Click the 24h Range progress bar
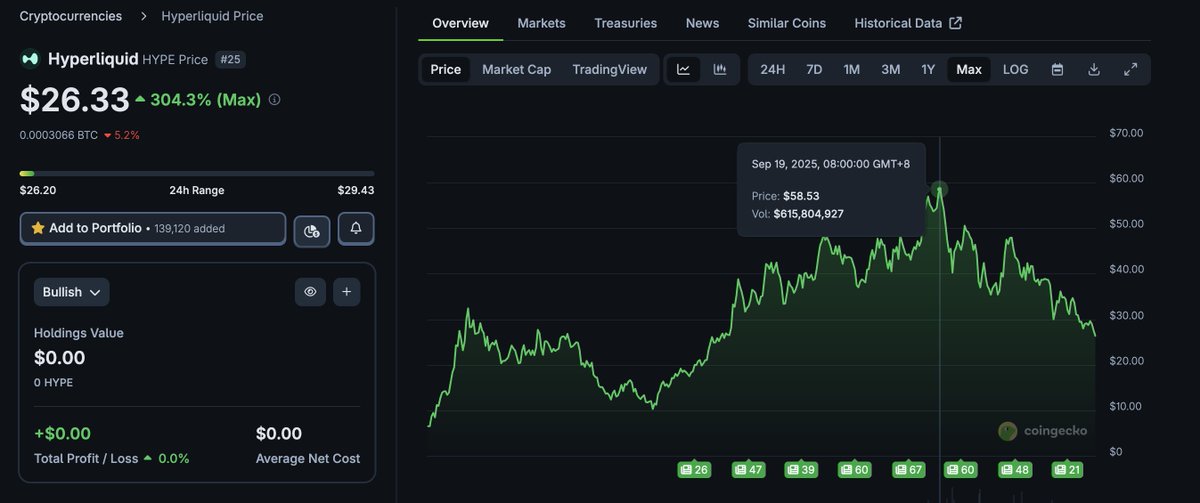Viewport: 1200px width, 503px height. click(197, 174)
